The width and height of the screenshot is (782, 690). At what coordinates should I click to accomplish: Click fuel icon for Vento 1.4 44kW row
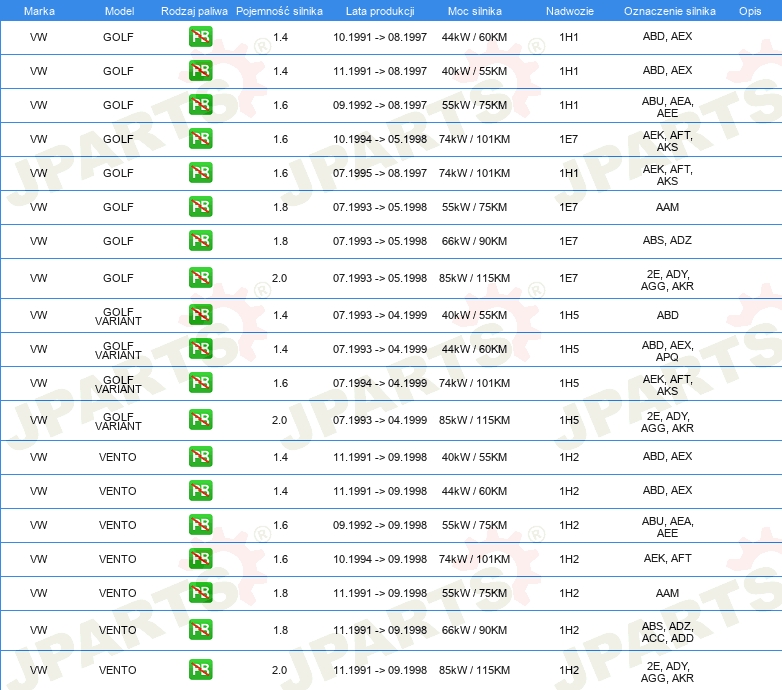tap(200, 491)
